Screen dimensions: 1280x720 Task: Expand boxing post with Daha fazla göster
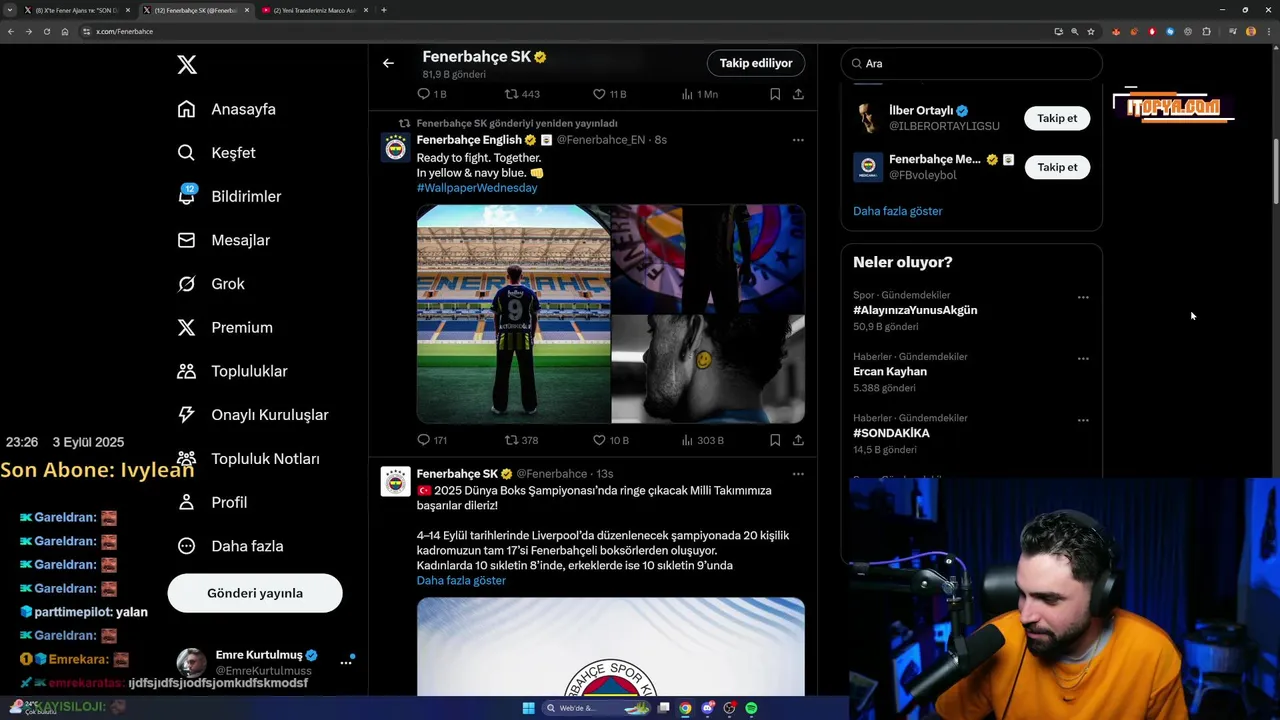pos(461,581)
